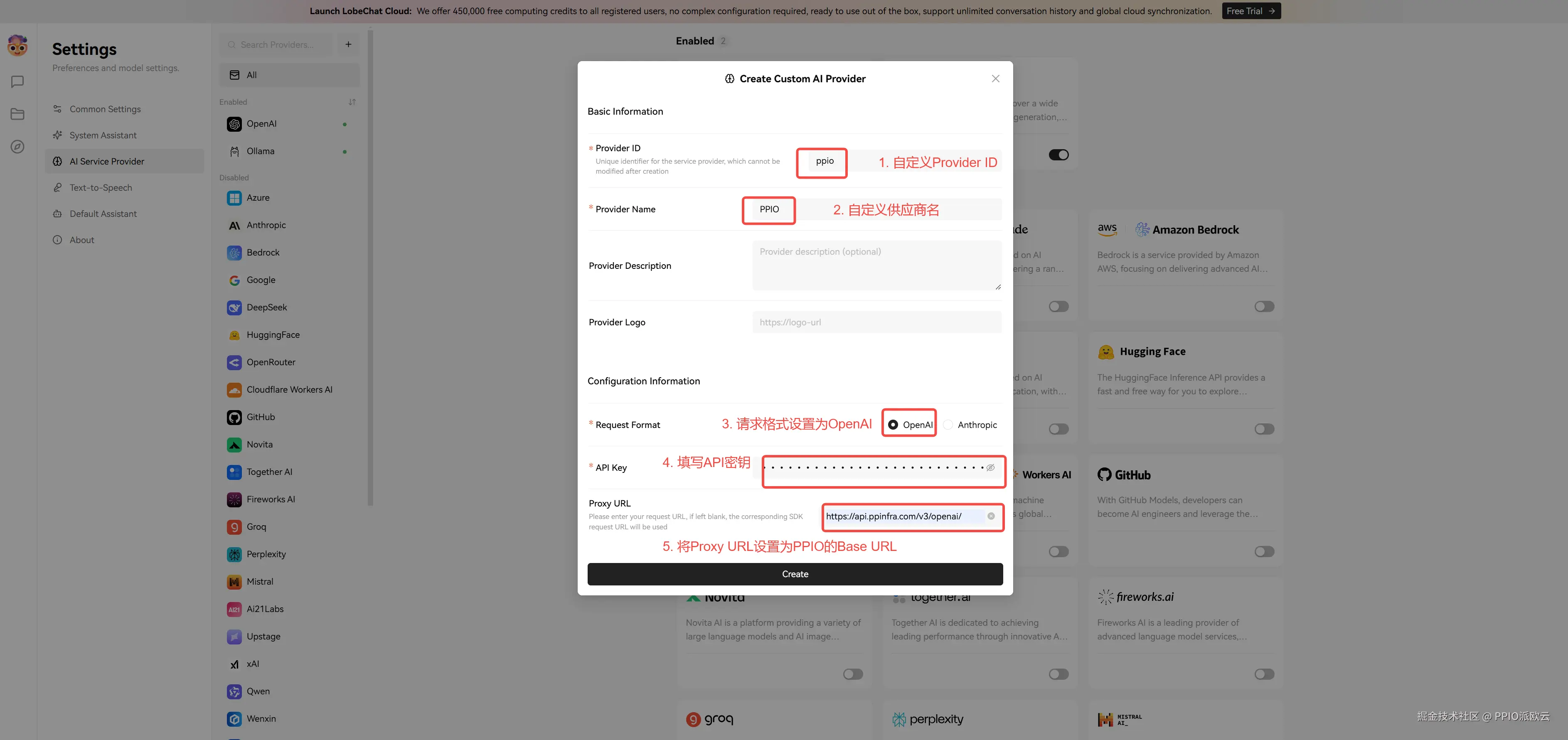Open the files folder icon in rail
The width and height of the screenshot is (1568, 740).
click(17, 114)
